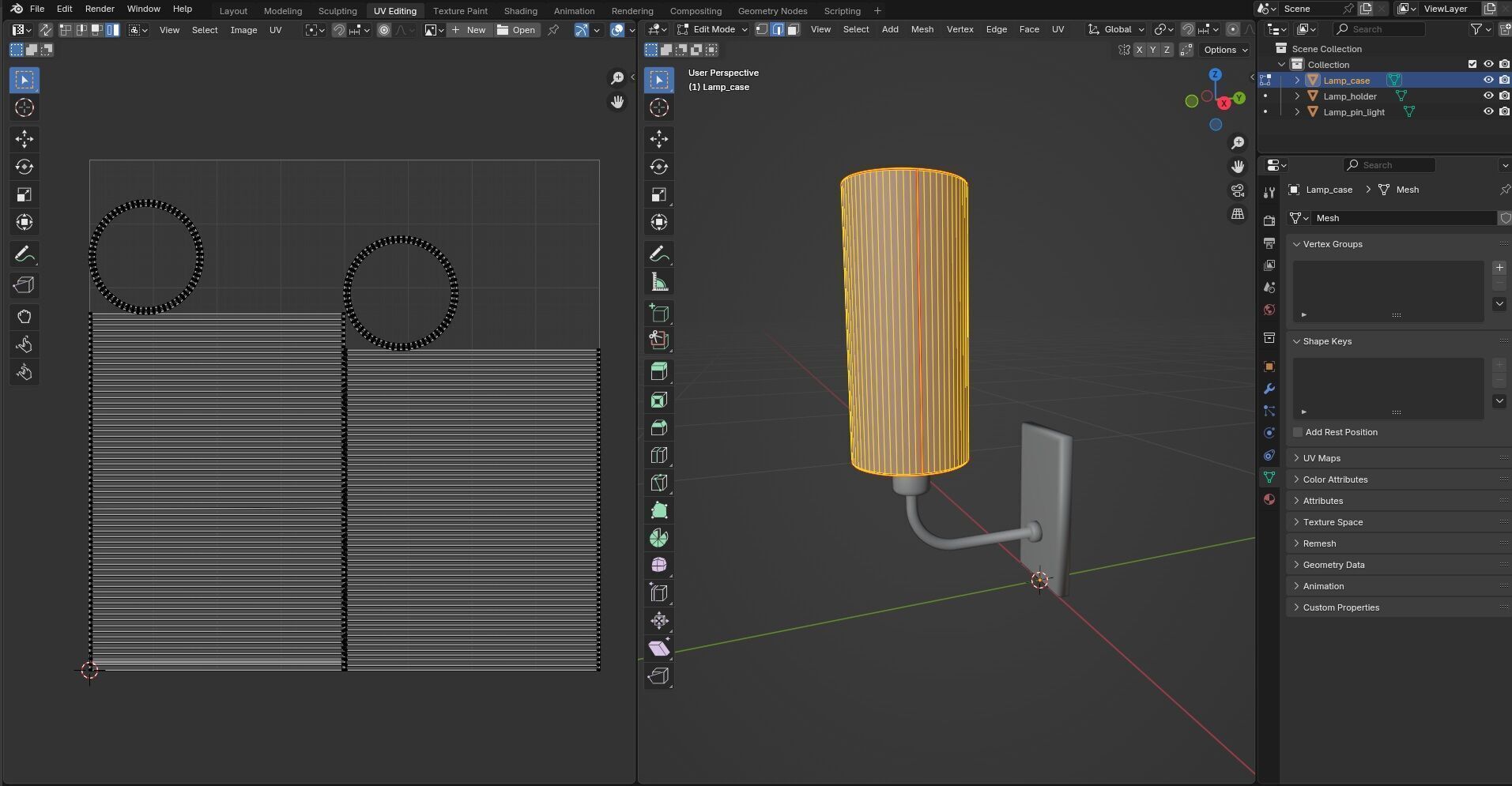
Task: Toggle Y axis mirror in viewport header
Action: (x=1152, y=50)
